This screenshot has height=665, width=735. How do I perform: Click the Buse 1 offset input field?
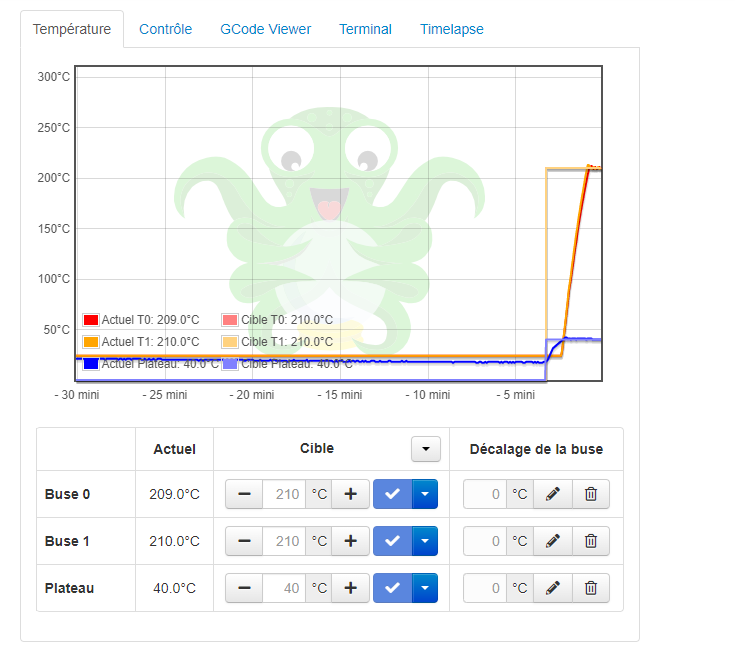[x=485, y=541]
